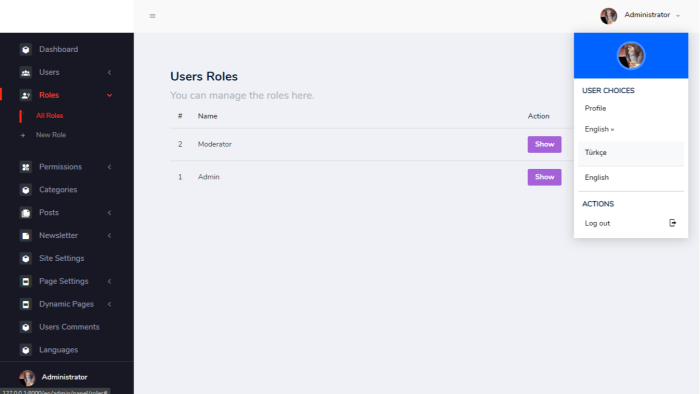This screenshot has height=394, width=700.
Task: Expand the Page Settings submenu chevron
Action: coord(109,282)
